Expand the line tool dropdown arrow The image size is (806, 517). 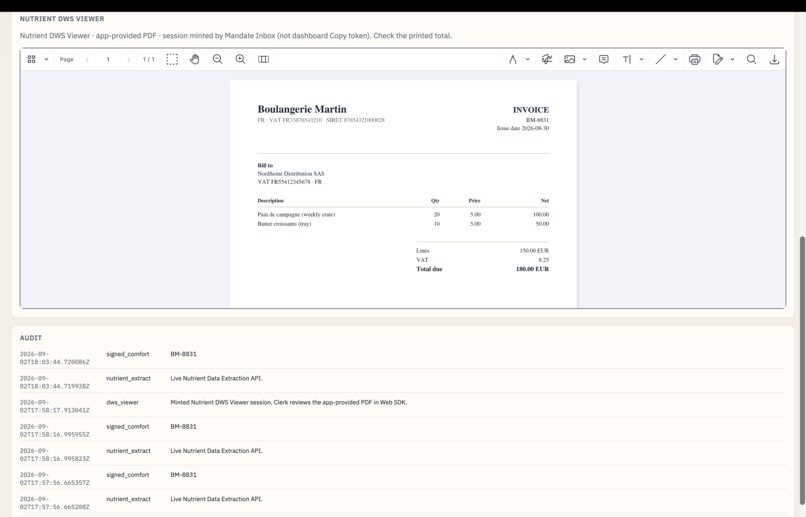(675, 59)
